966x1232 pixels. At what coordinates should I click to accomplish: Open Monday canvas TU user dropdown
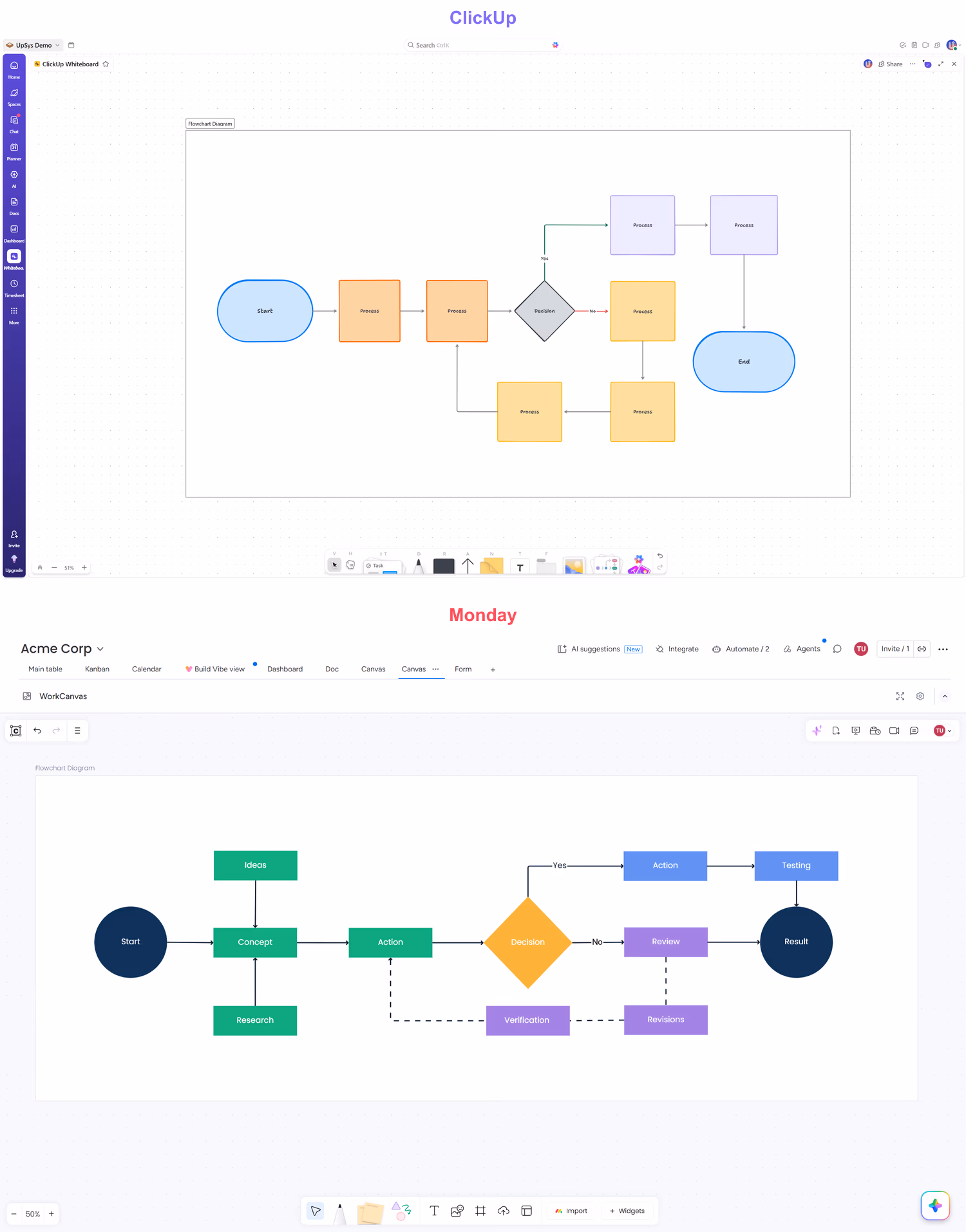point(942,731)
